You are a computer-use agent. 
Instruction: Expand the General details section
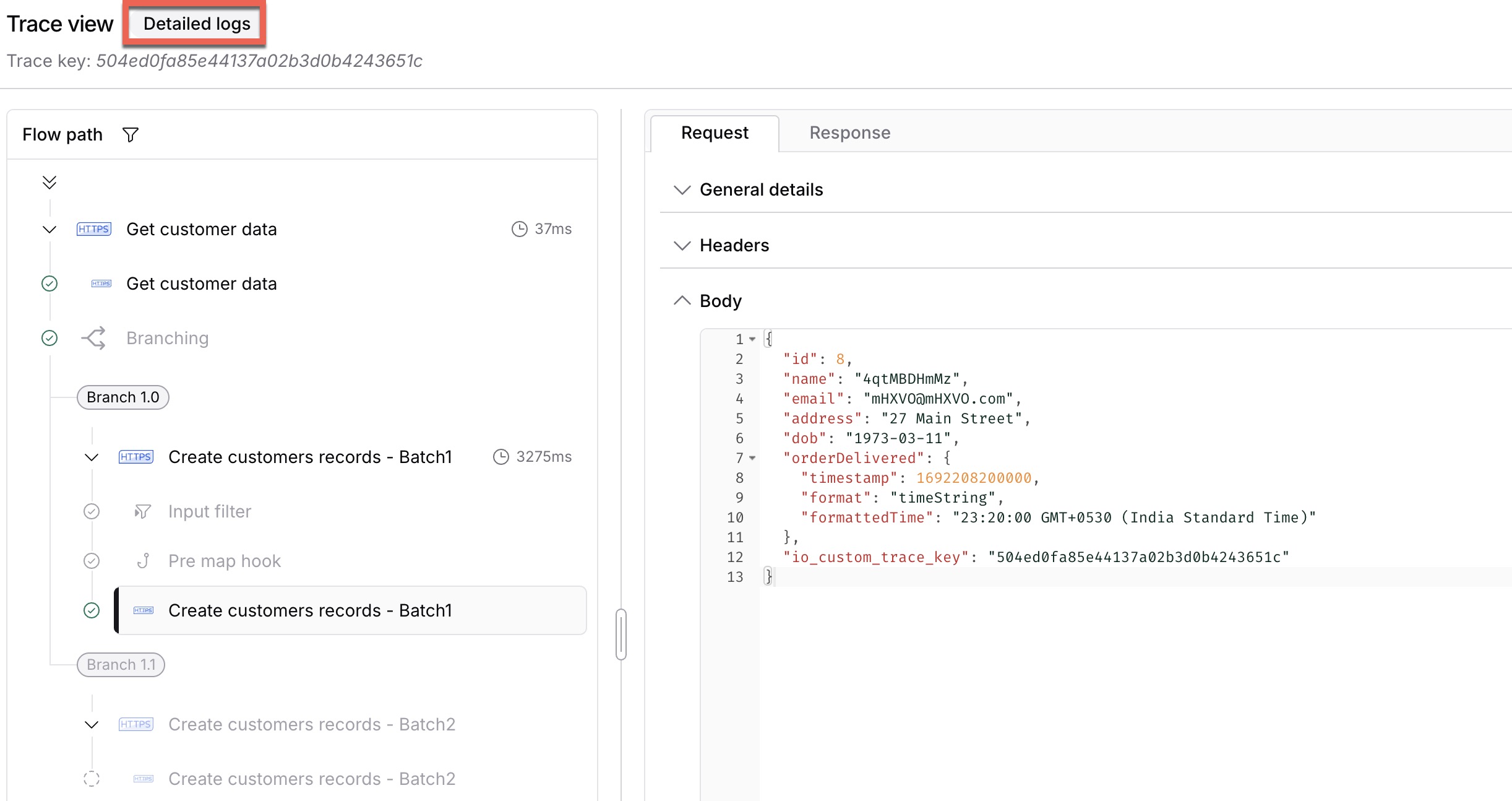click(x=682, y=189)
